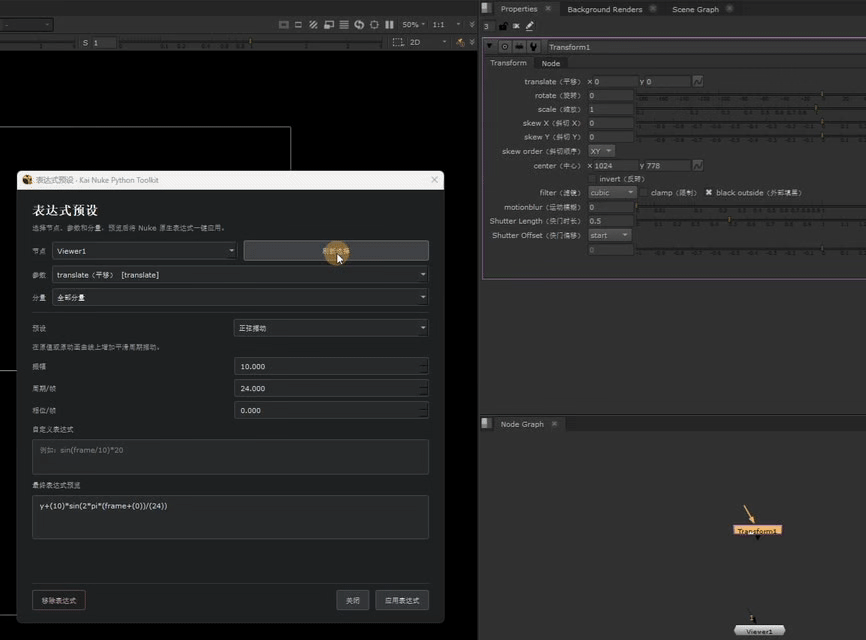Open the Shutter Offset start dropdown

tap(609, 235)
